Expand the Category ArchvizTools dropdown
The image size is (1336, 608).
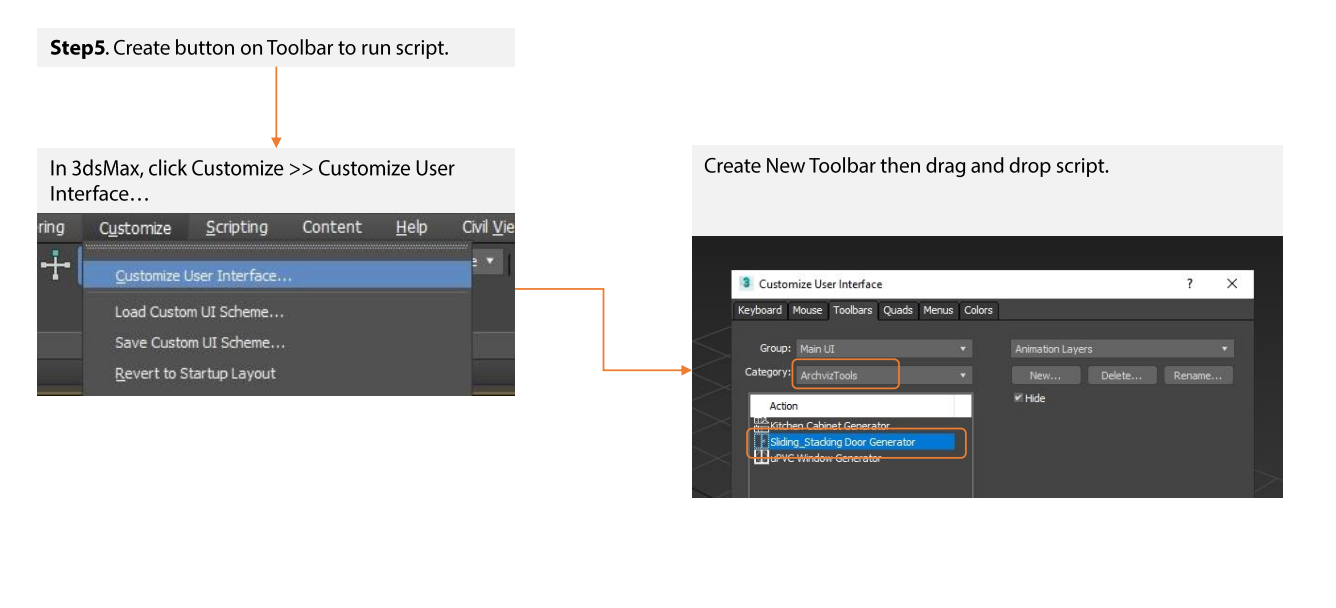(883, 375)
